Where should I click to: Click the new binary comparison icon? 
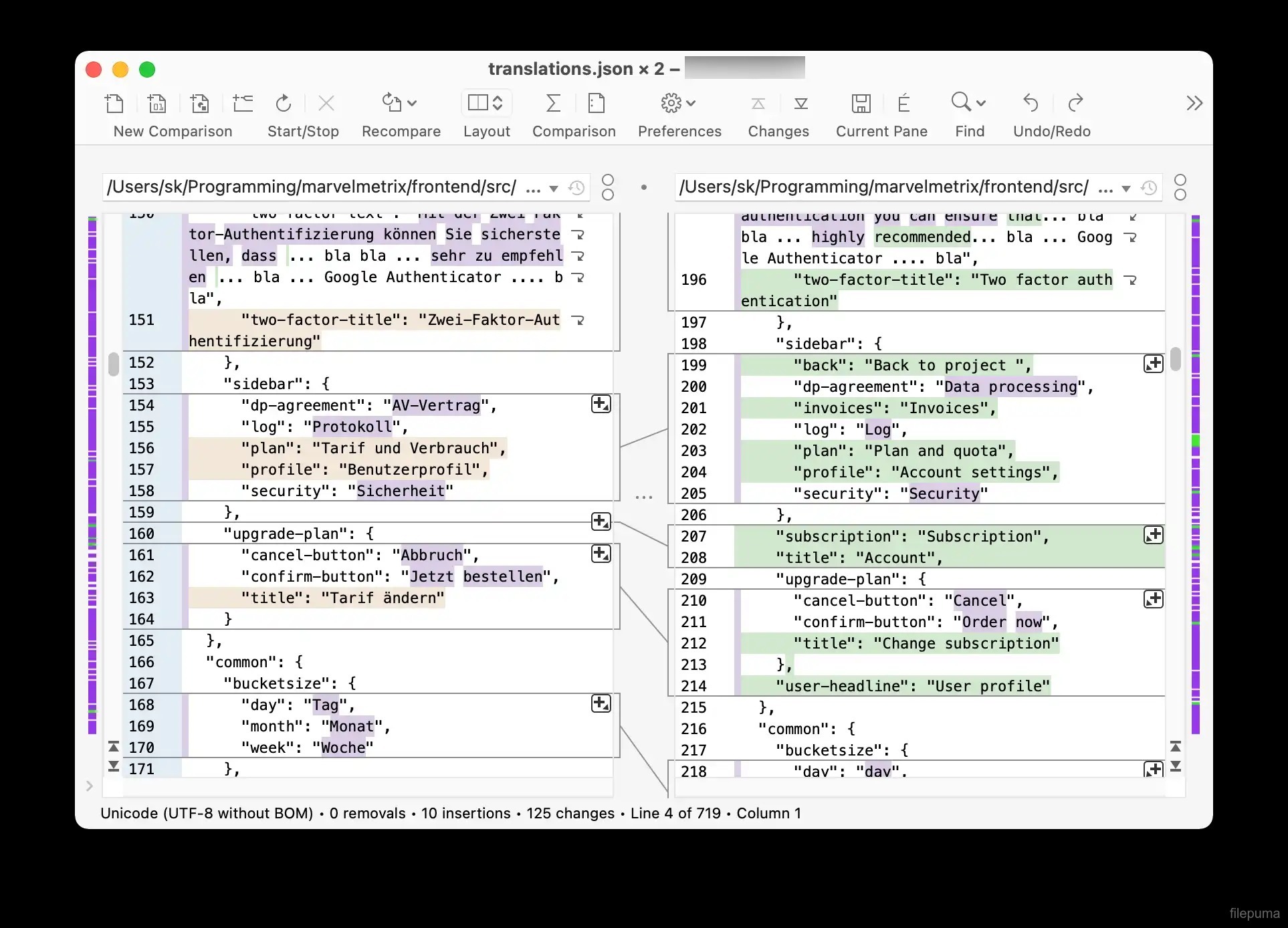156,103
